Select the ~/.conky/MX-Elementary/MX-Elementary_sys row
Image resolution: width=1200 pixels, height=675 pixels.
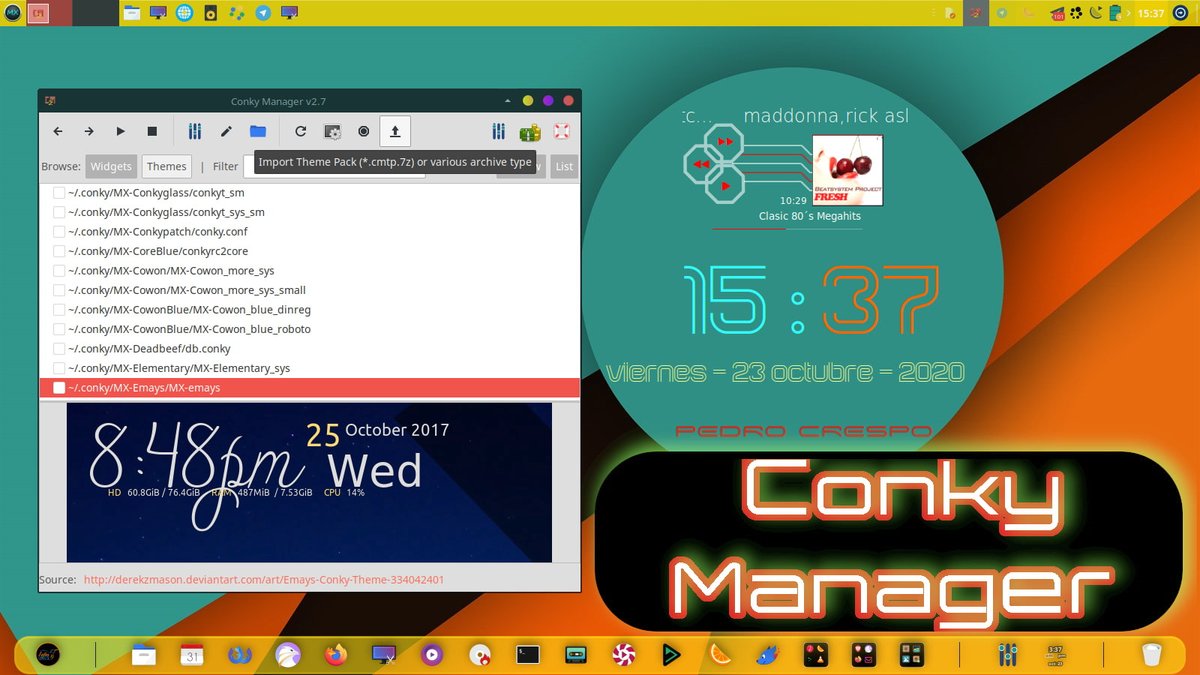(309, 368)
